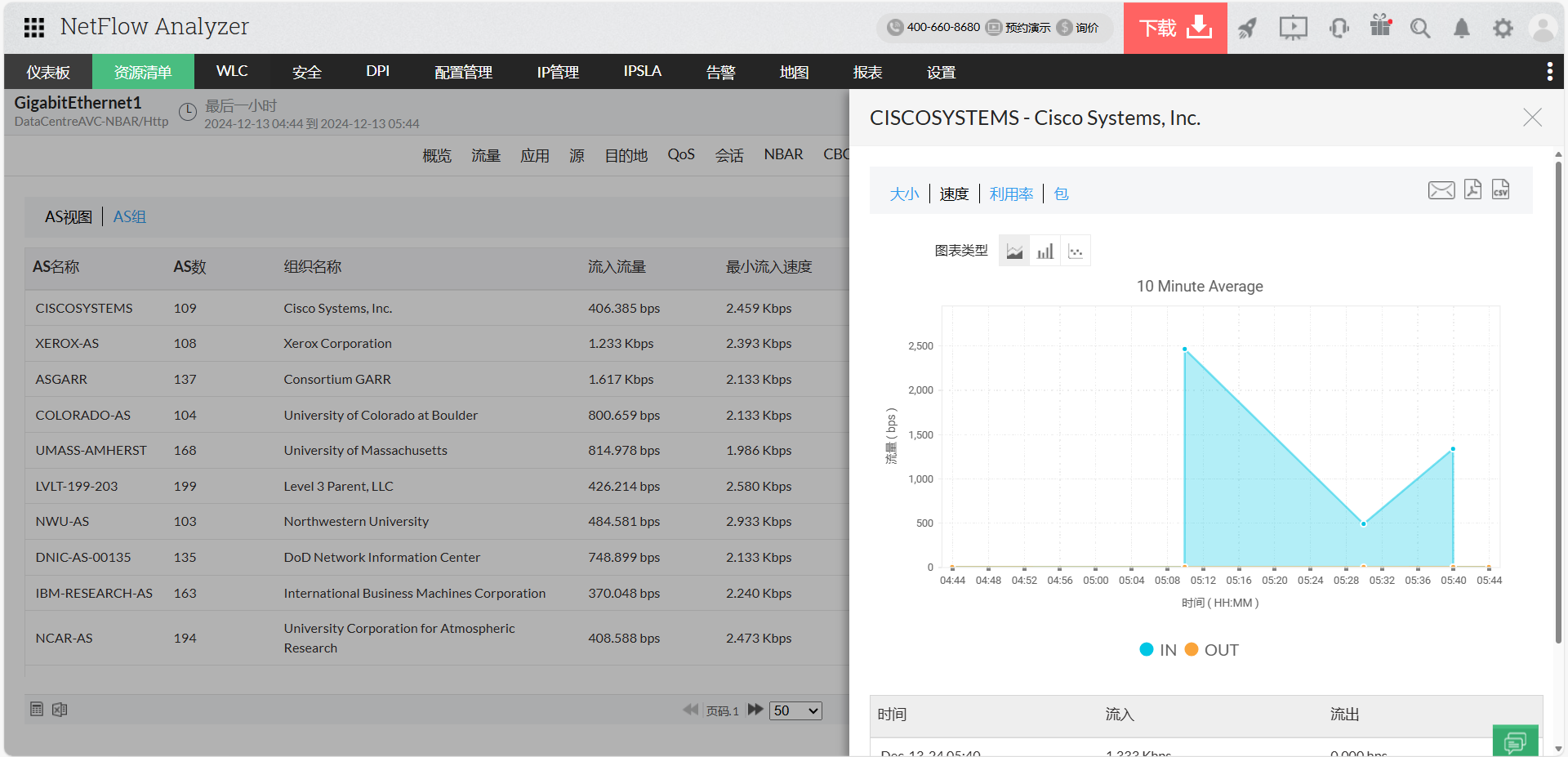Image resolution: width=1568 pixels, height=757 pixels.
Task: Open the rows-per-page dropdown showing 50
Action: coord(795,710)
